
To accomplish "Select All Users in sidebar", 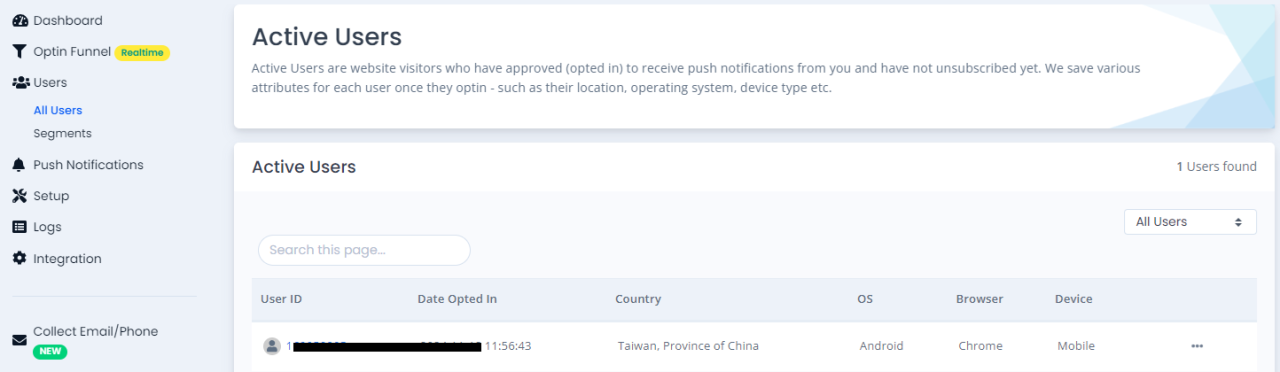I will [58, 111].
